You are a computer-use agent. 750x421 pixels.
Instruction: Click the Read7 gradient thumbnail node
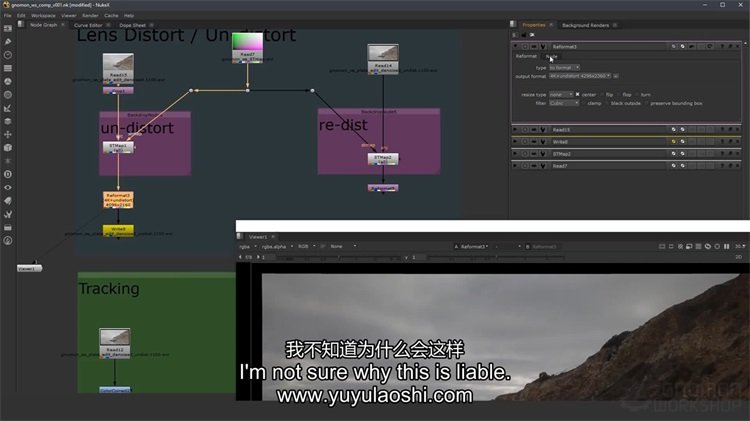point(247,47)
